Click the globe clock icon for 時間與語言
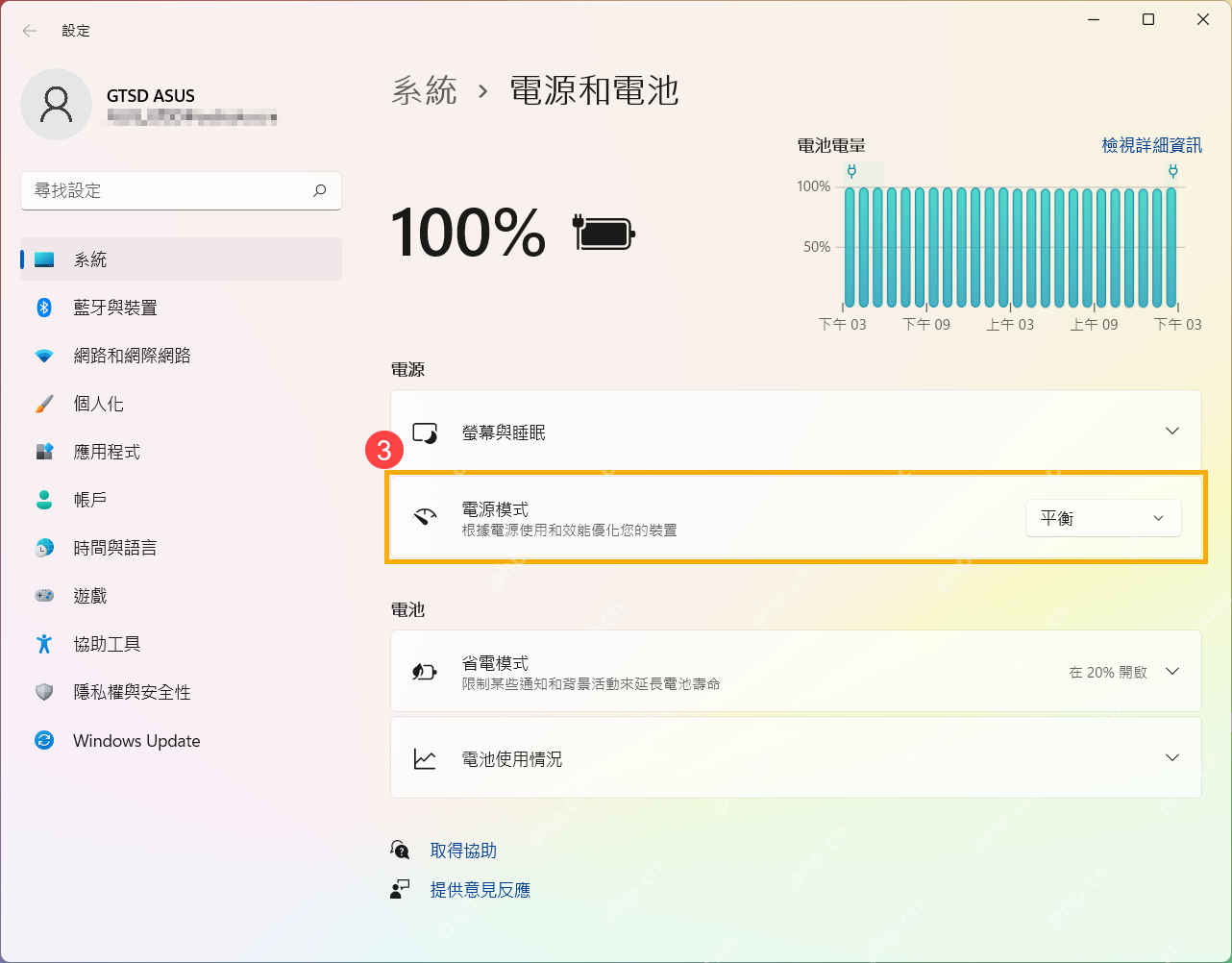 [44, 548]
